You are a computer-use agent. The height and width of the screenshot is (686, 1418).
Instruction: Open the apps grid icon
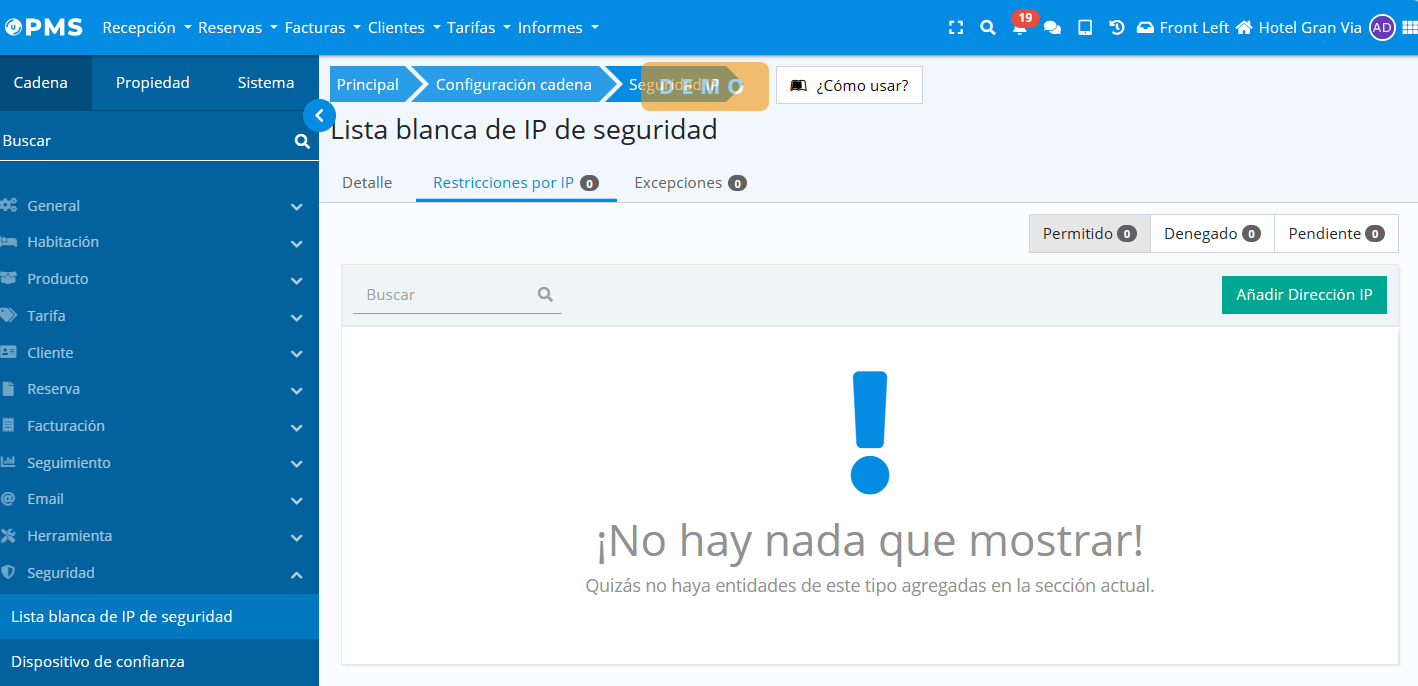point(1409,28)
